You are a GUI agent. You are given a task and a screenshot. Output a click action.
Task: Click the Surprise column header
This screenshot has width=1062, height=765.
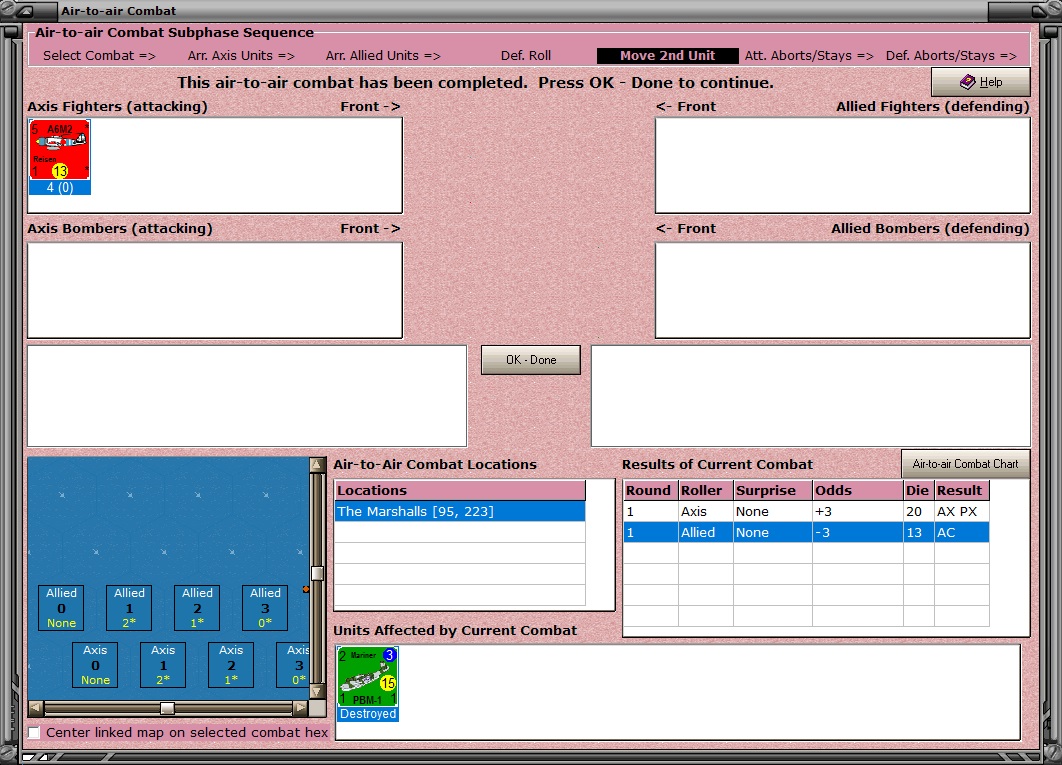click(x=772, y=491)
